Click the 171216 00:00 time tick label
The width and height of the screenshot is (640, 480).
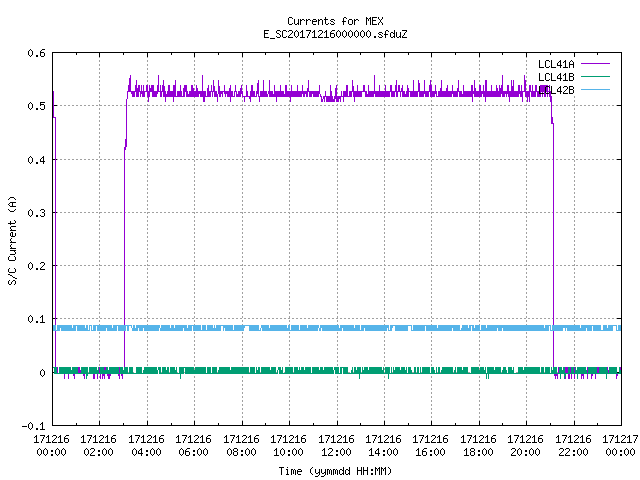[51, 446]
